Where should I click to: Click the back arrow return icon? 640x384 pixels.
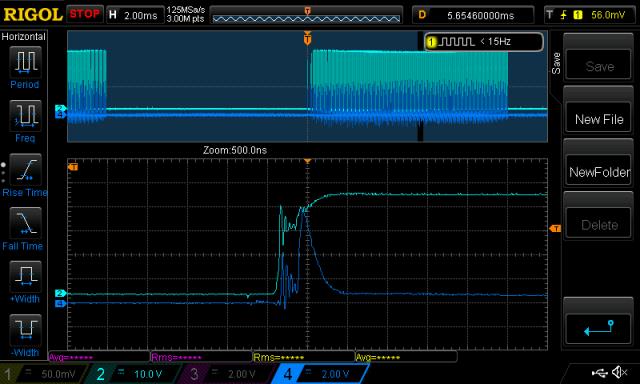coord(599,329)
